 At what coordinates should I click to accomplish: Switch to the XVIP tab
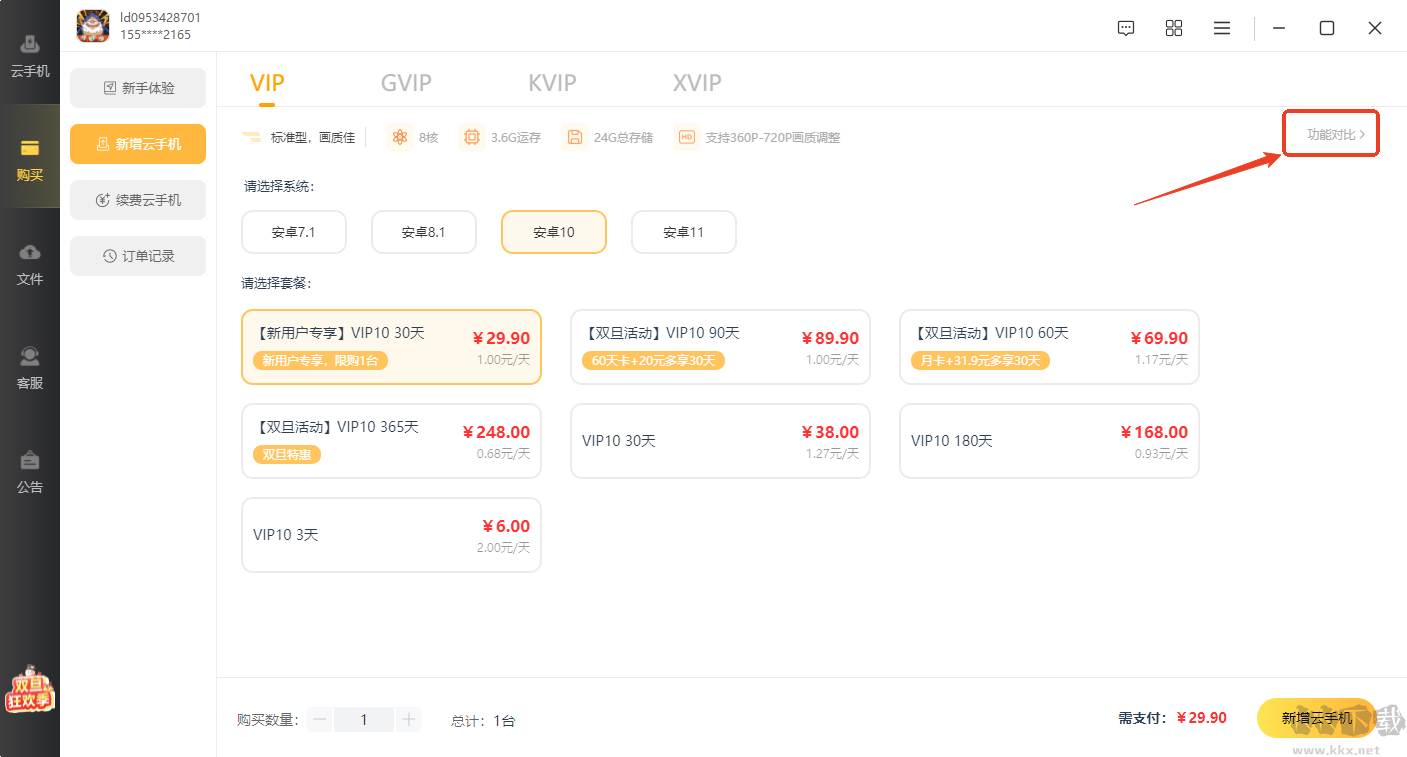697,82
